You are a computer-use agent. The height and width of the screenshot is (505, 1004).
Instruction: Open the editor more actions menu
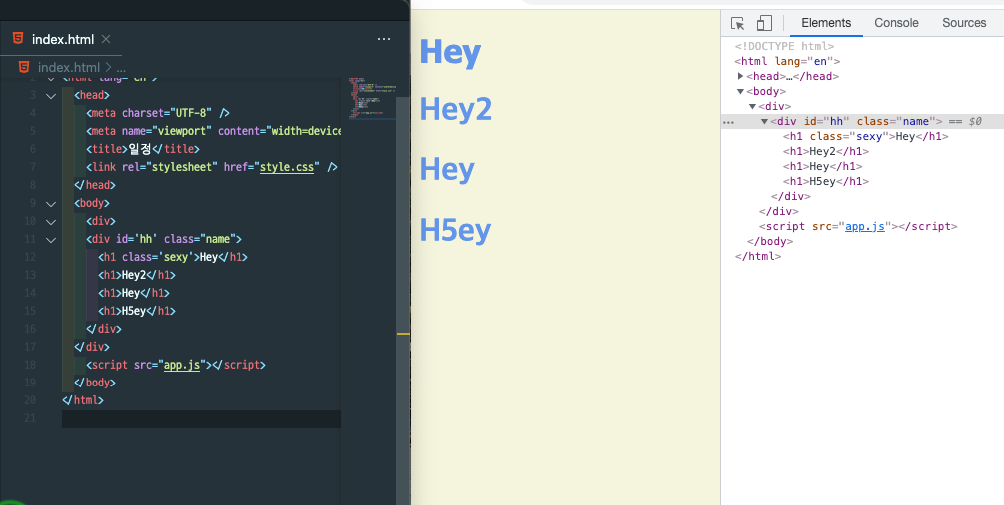click(x=384, y=39)
